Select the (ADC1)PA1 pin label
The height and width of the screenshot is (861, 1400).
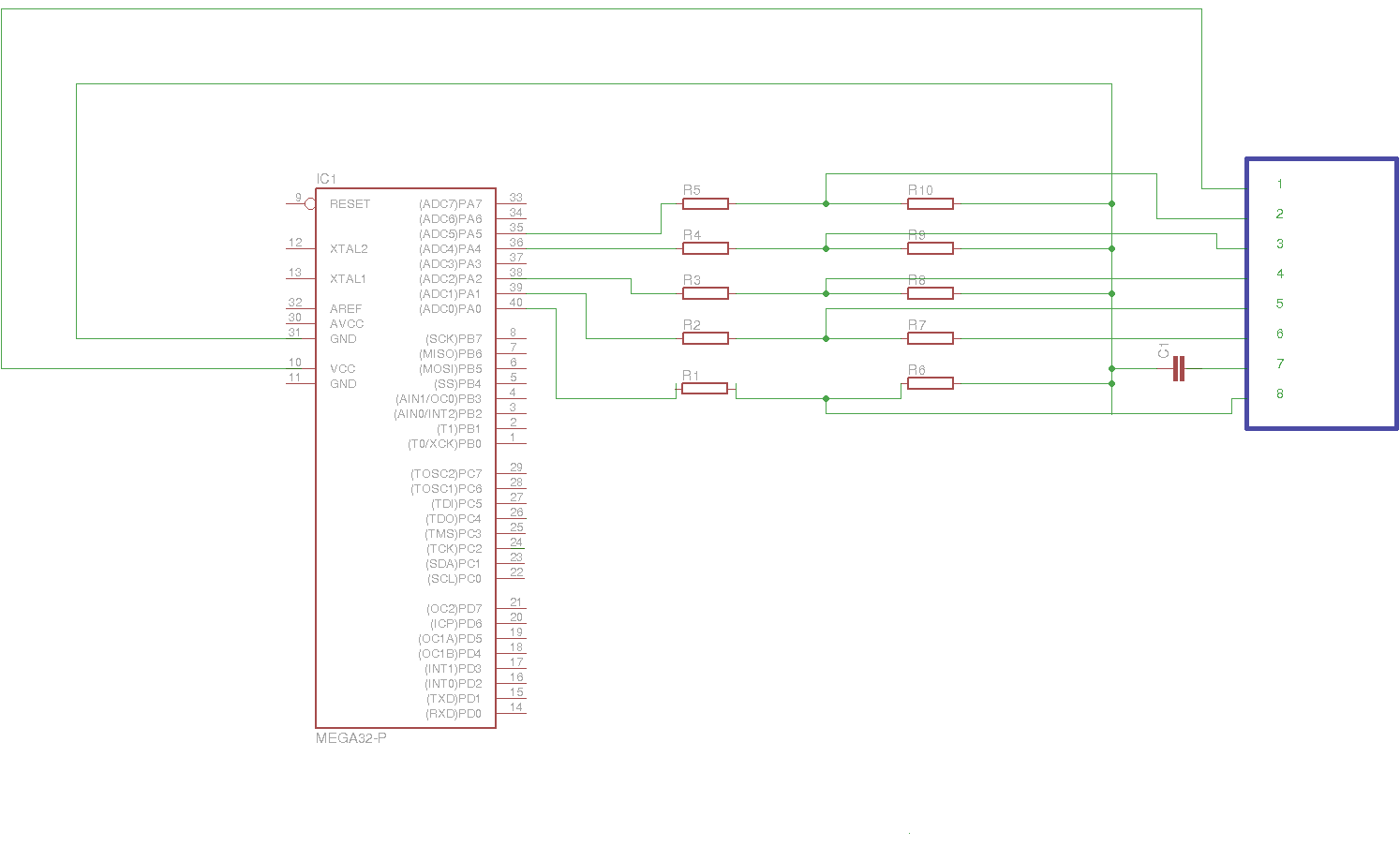tap(450, 294)
